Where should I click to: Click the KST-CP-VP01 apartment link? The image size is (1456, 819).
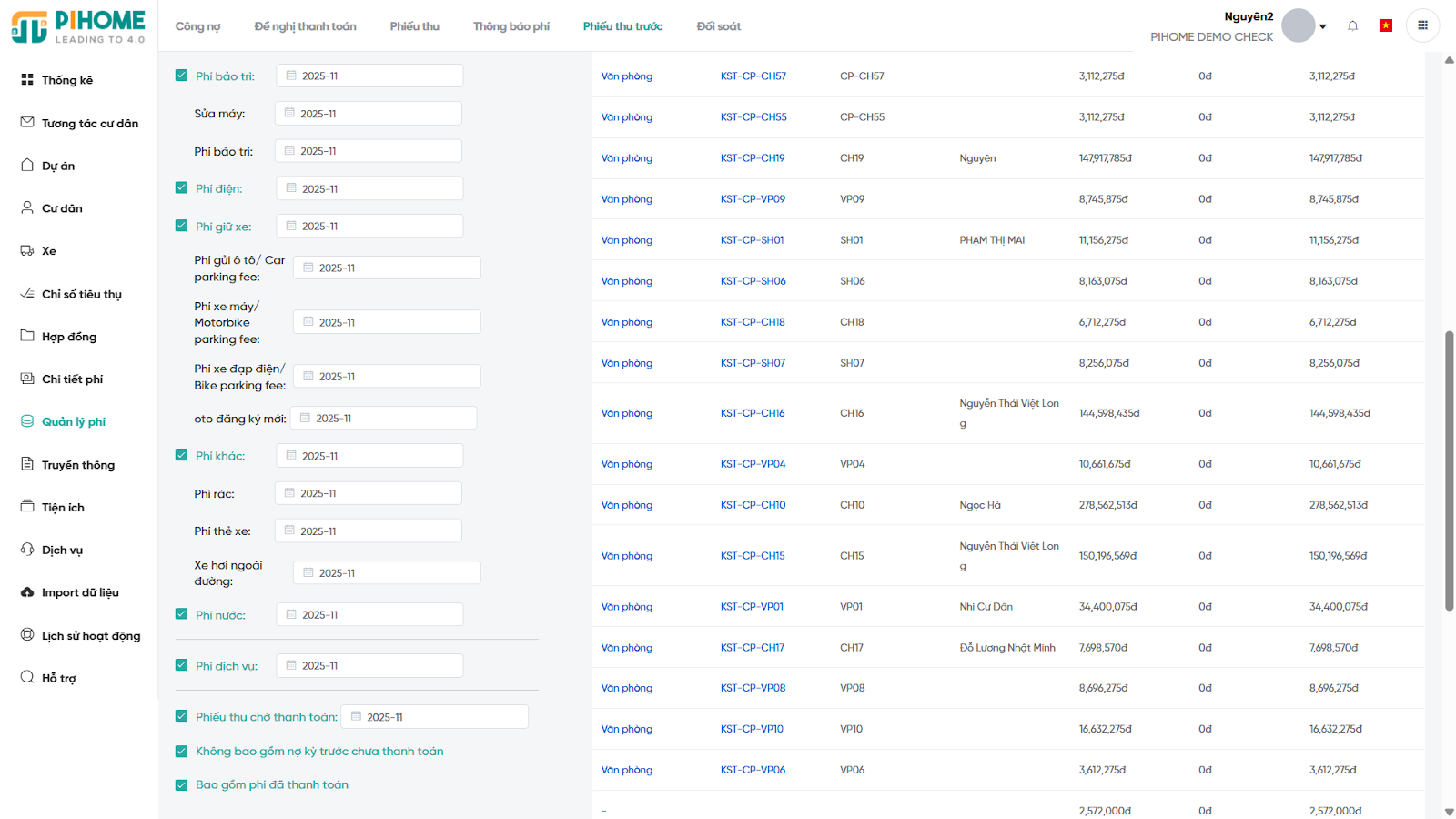752,607
